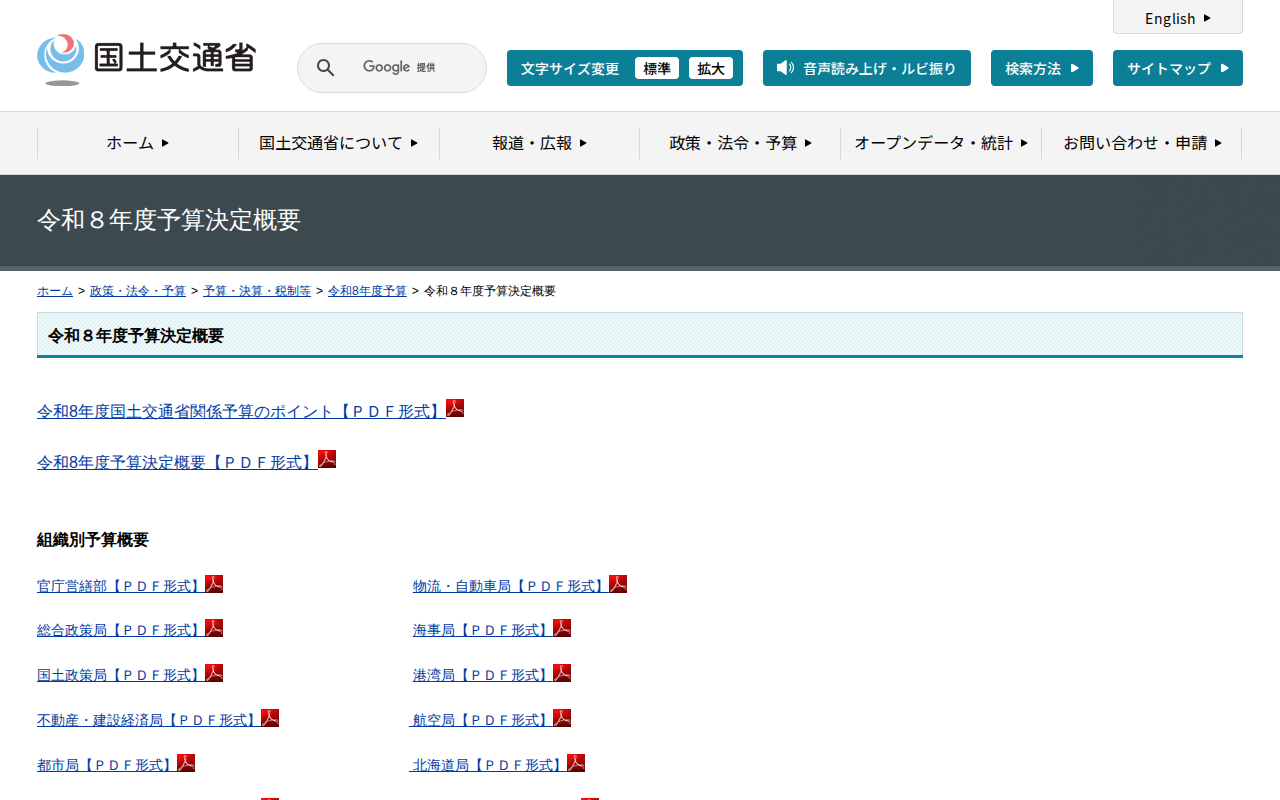The height and width of the screenshot is (800, 1280).
Task: Switch site language to English
Action: [1178, 18]
